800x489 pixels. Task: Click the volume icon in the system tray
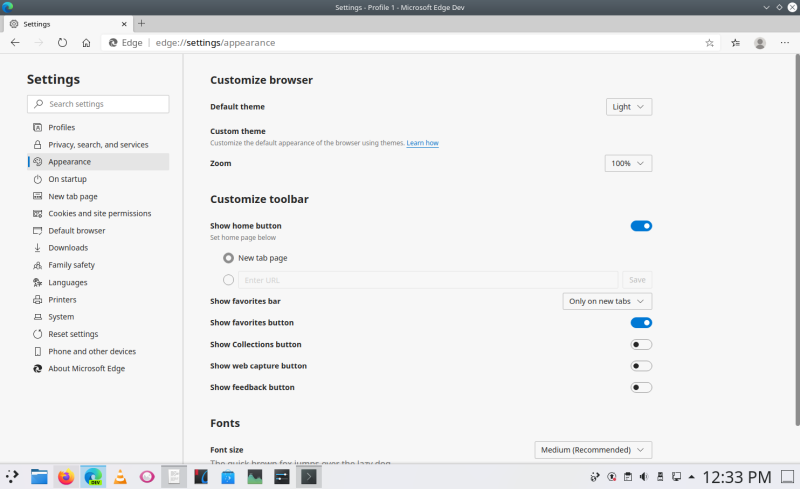click(x=644, y=477)
